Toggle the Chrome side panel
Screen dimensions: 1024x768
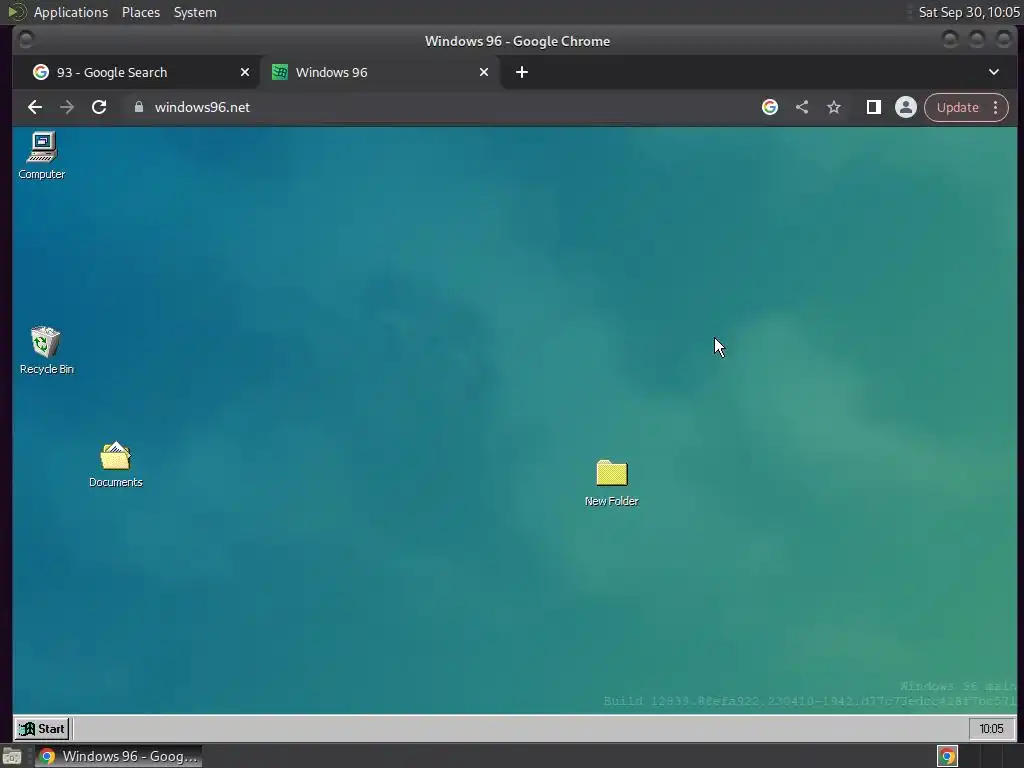pos(873,107)
